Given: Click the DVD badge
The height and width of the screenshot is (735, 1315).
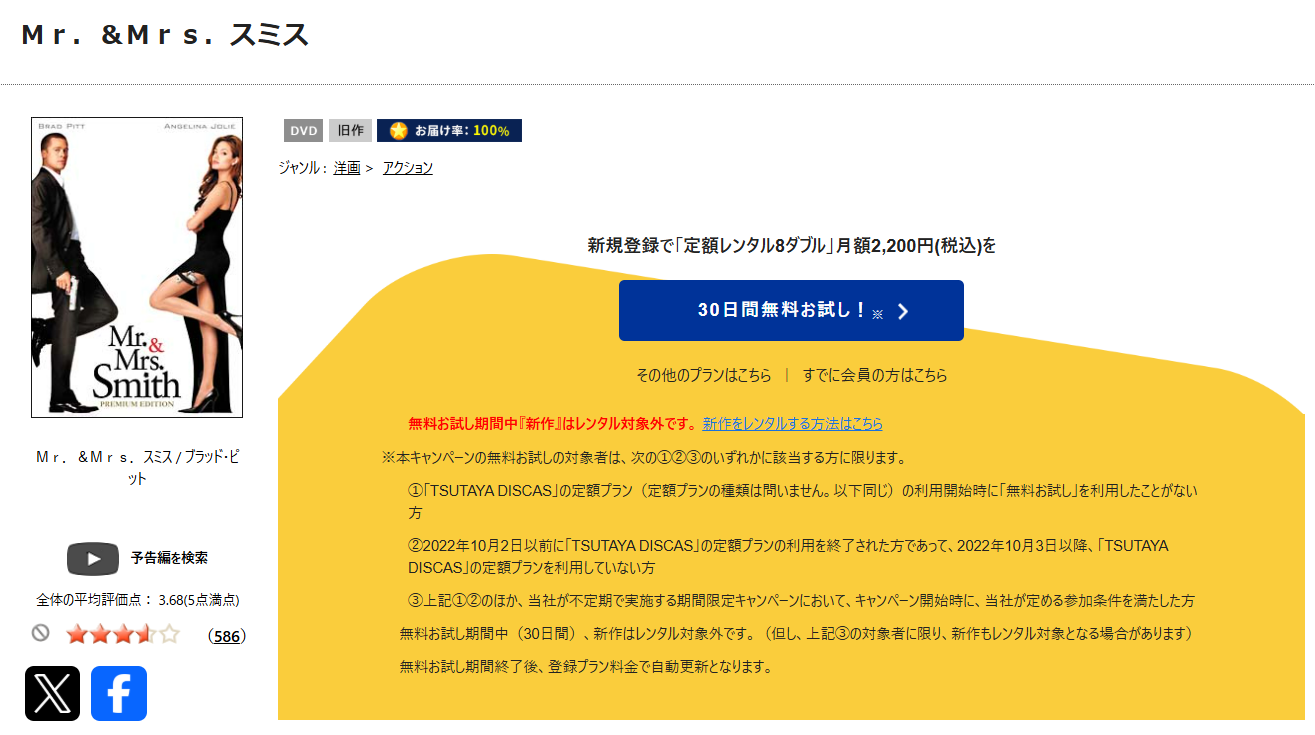Looking at the screenshot, I should point(304,131).
